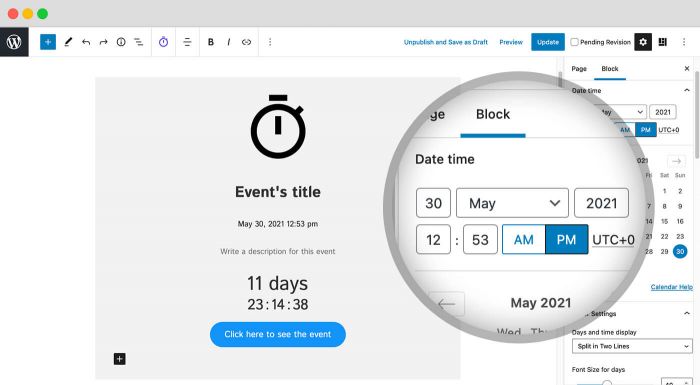This screenshot has height=385, width=700.
Task: Select calendar day 2
Action: [x=680, y=191]
